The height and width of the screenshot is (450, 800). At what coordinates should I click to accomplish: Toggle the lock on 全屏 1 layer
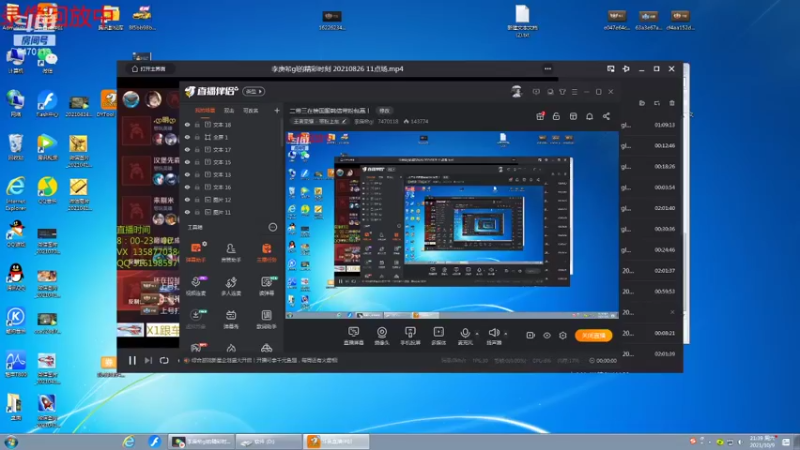point(197,137)
